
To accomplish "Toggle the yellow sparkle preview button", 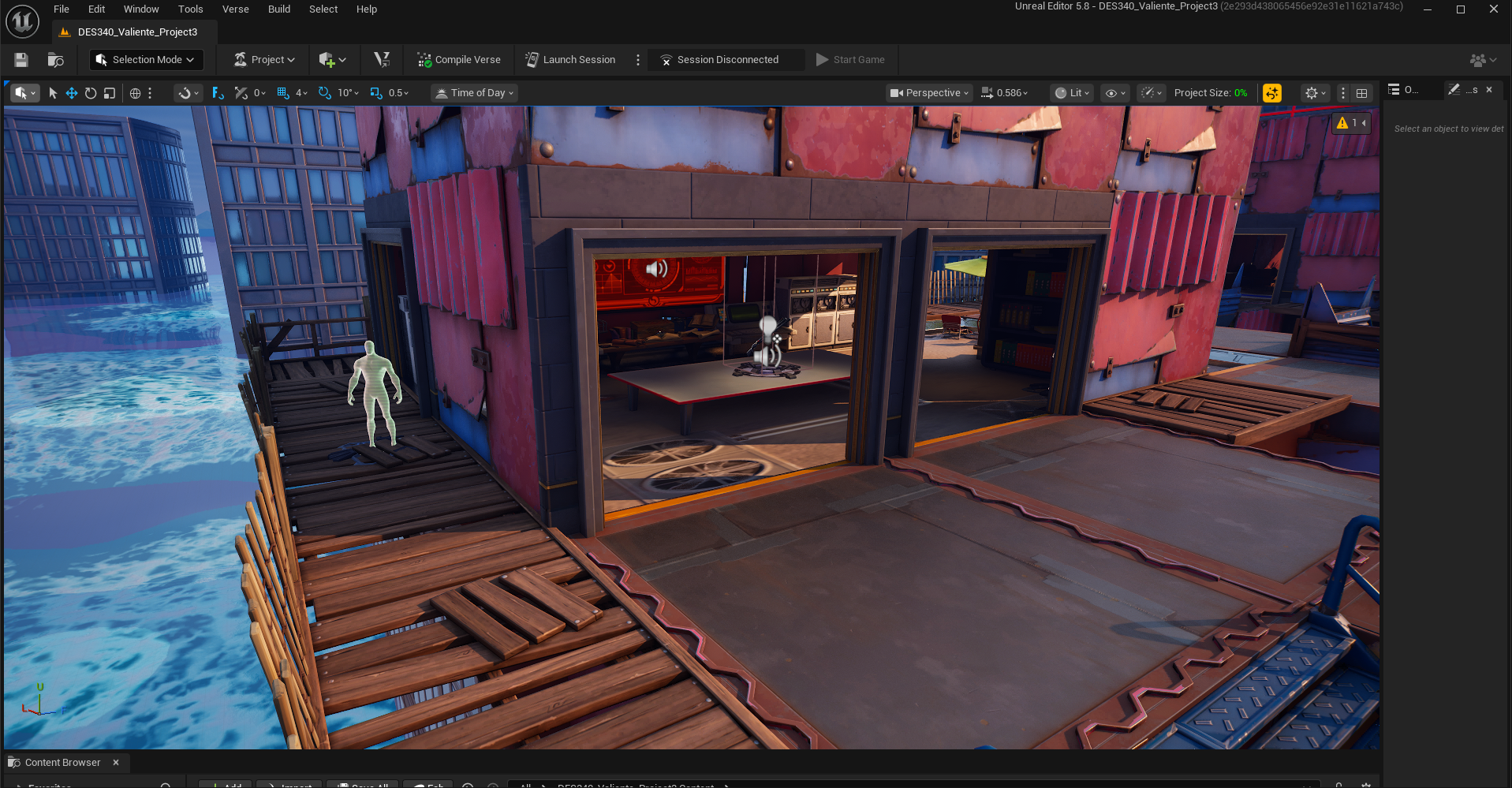I will point(1272,93).
